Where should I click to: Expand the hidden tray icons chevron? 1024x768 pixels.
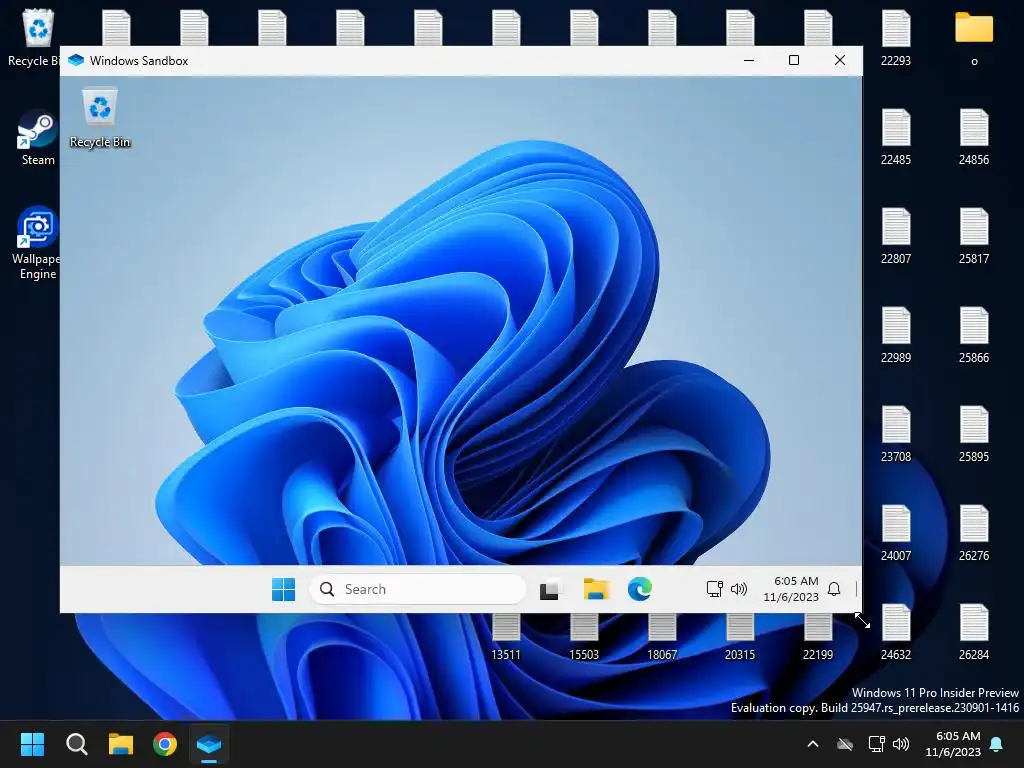813,744
